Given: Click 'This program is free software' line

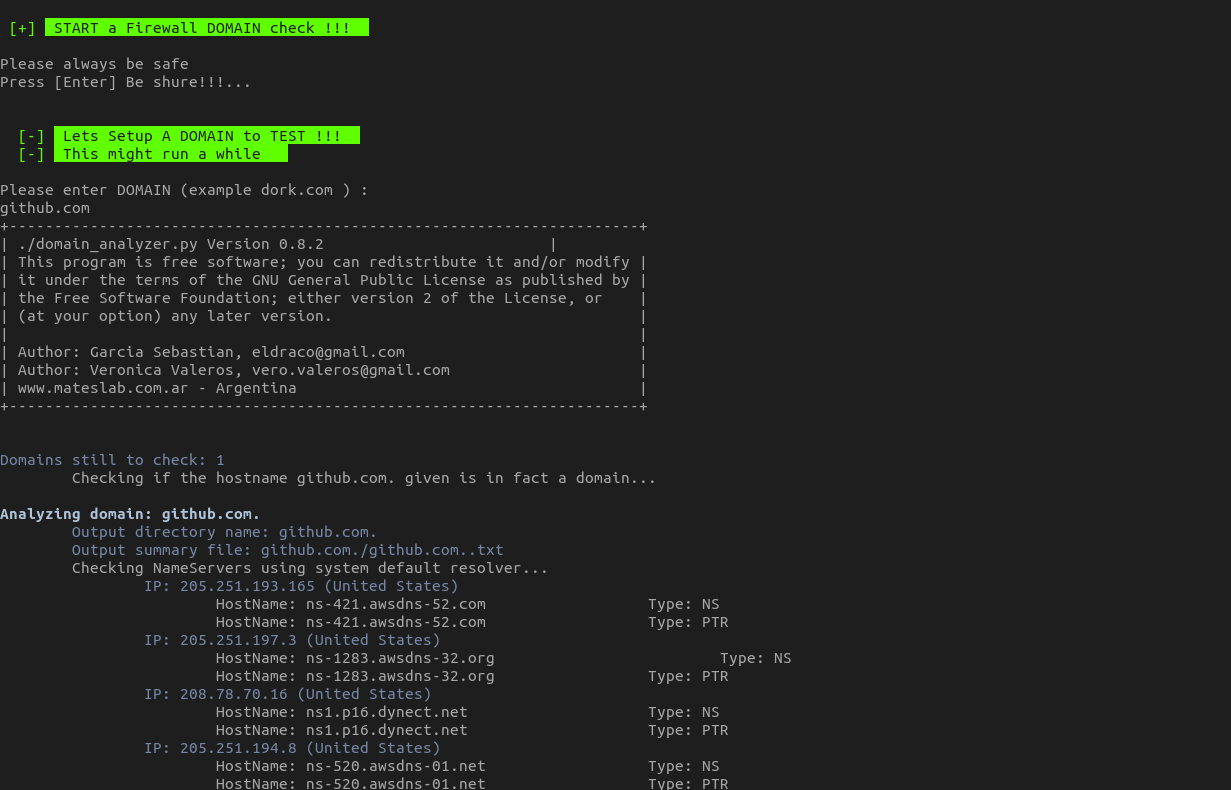Looking at the screenshot, I should (x=324, y=262).
